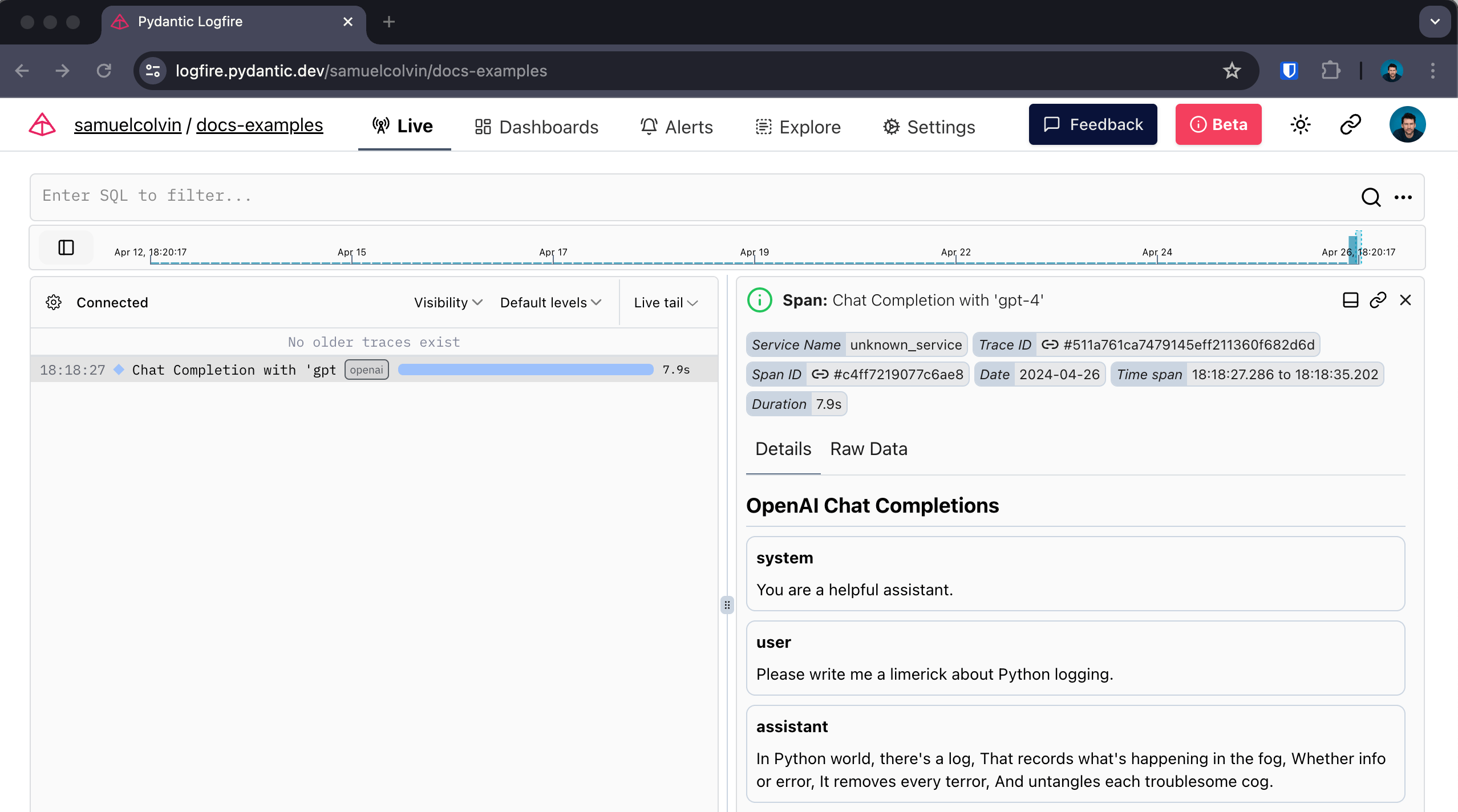Open the Visibility dropdown
1458x812 pixels.
(447, 302)
